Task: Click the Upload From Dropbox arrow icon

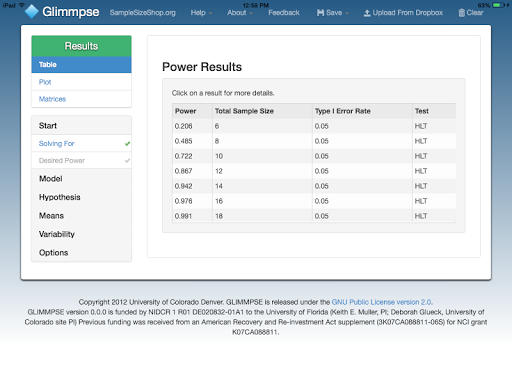Action: tap(367, 13)
